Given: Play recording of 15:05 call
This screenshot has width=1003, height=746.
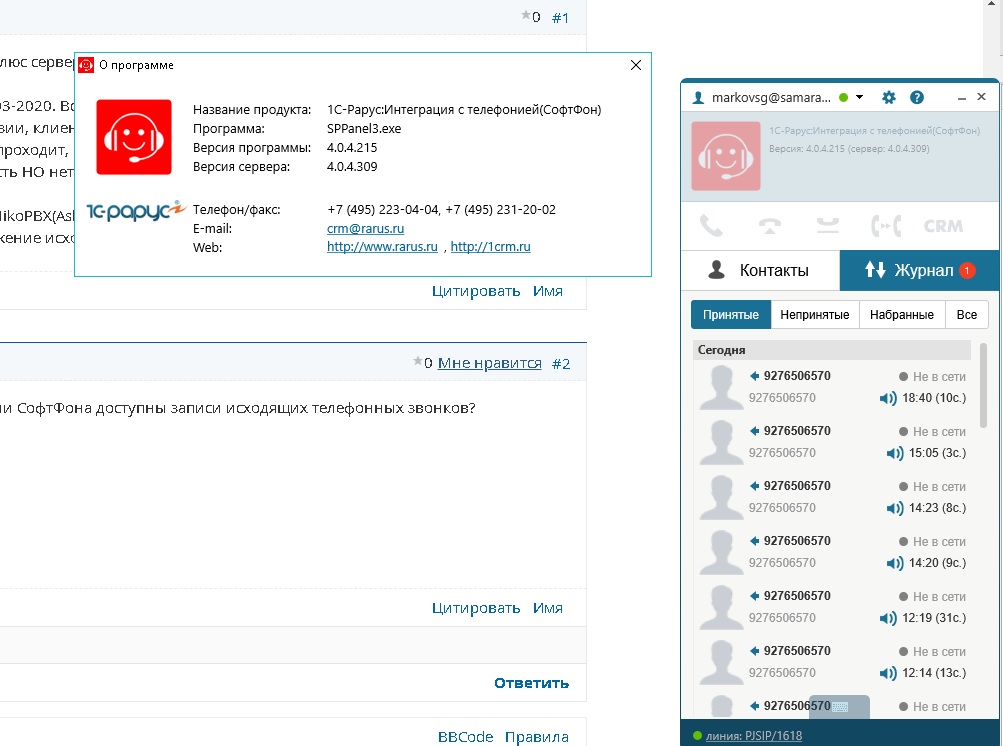Looking at the screenshot, I should click(894, 454).
